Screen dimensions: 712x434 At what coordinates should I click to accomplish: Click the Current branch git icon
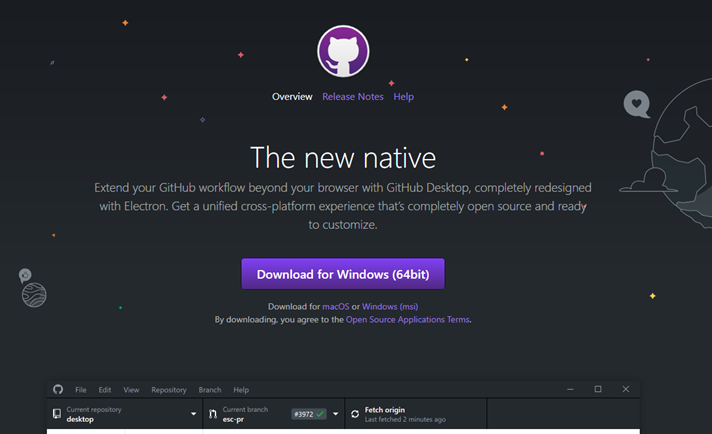213,414
